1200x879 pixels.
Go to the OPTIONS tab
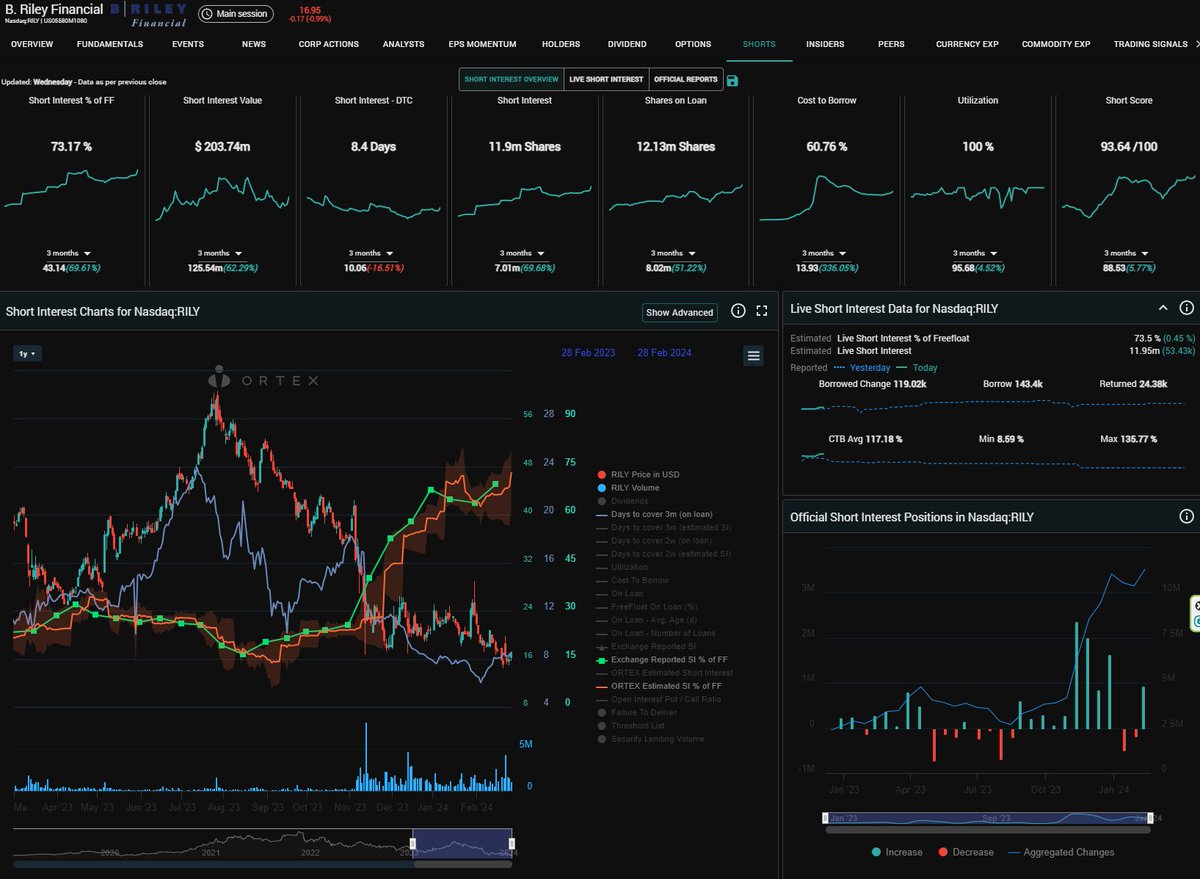click(693, 44)
